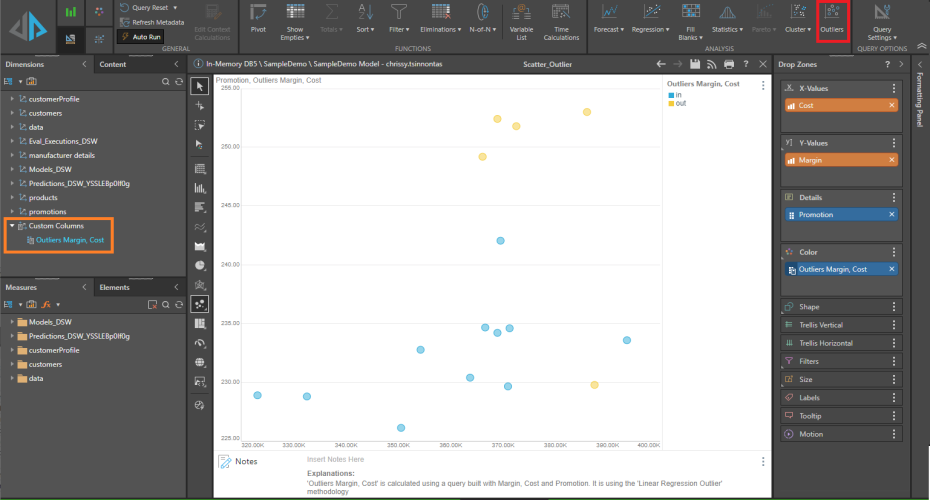Save the query using the floppy disk icon
Image resolution: width=930 pixels, height=500 pixels.
694,64
